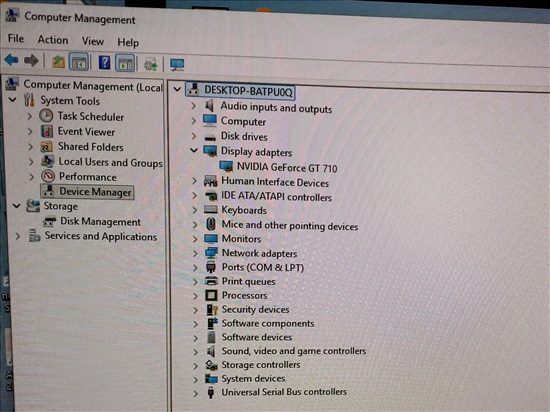Click the NVIDIA GeForce GT 710 adapter icon
This screenshot has width=550, height=412.
[x=226, y=166]
